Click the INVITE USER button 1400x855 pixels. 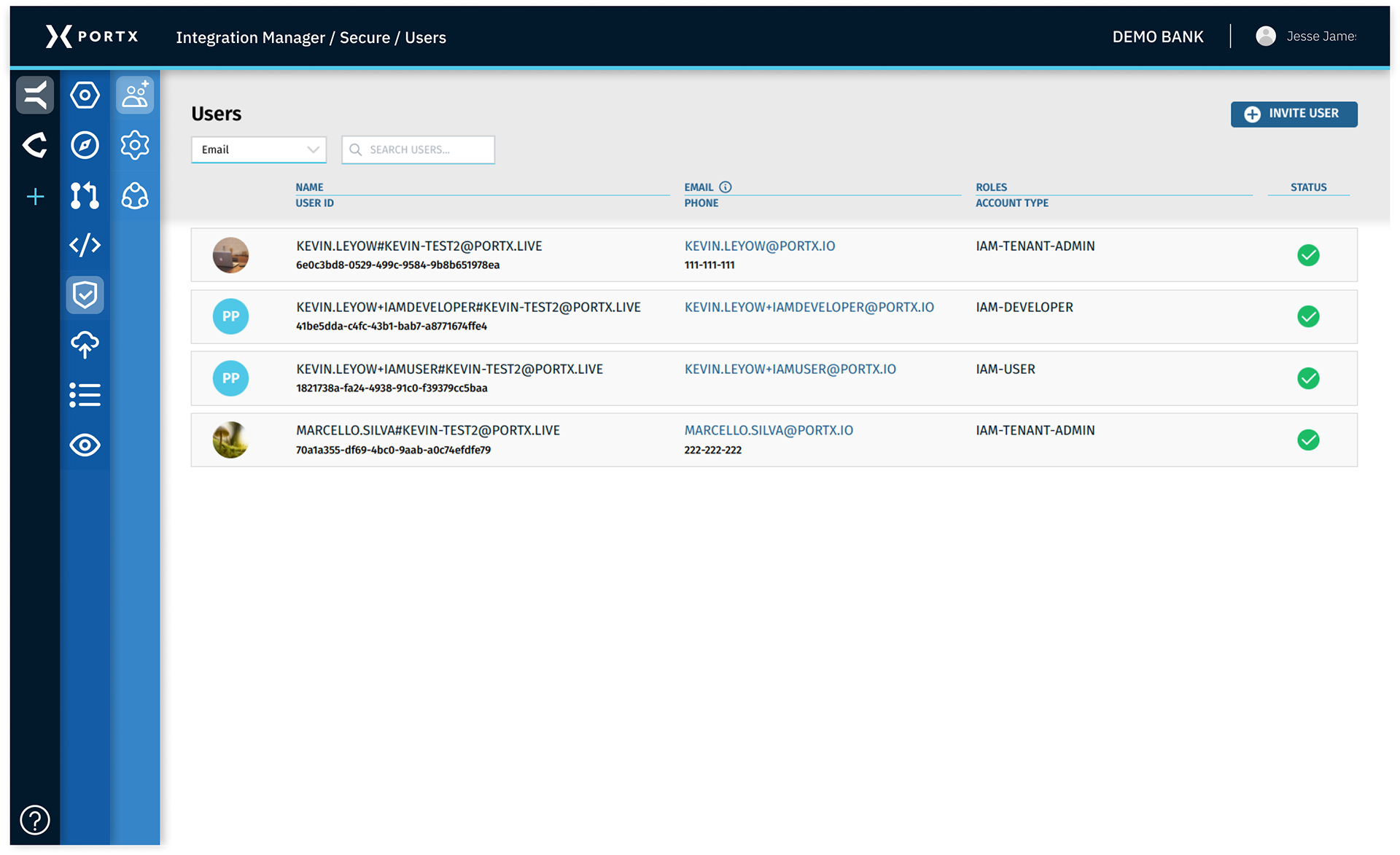click(1294, 114)
